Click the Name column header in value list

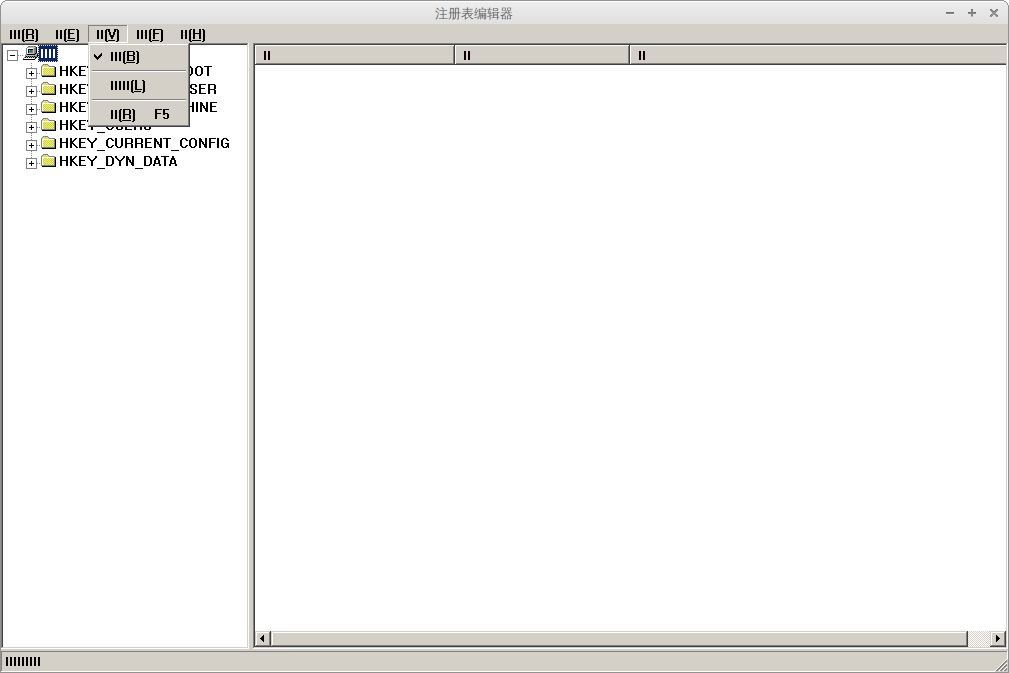coord(355,55)
